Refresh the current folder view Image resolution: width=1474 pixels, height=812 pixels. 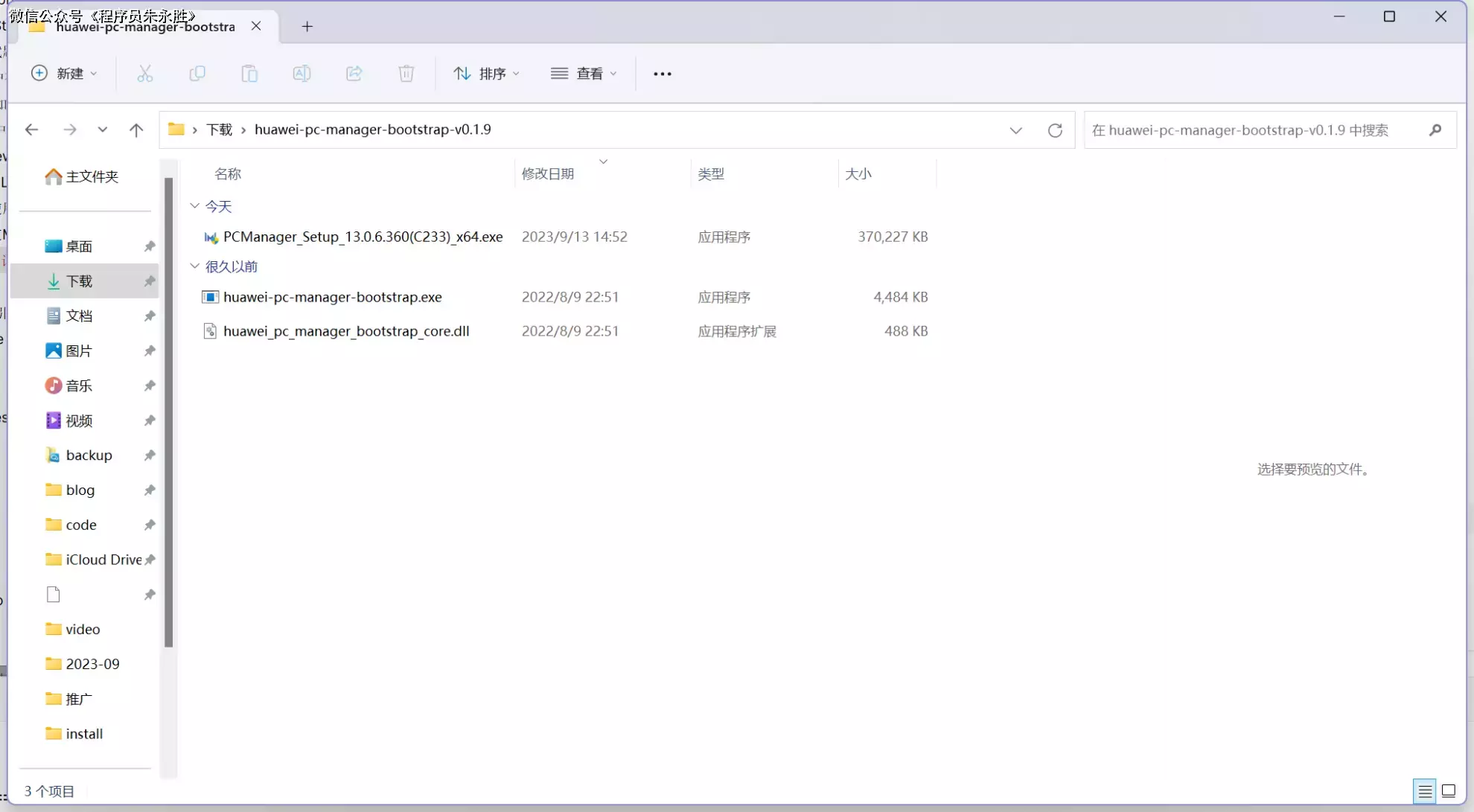(1055, 130)
